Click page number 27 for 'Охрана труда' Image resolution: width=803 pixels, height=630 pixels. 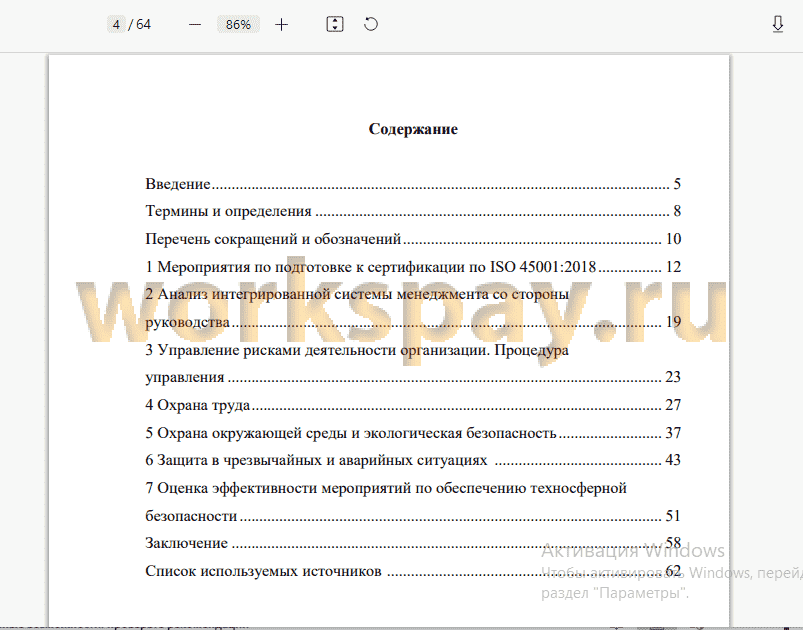tap(673, 405)
